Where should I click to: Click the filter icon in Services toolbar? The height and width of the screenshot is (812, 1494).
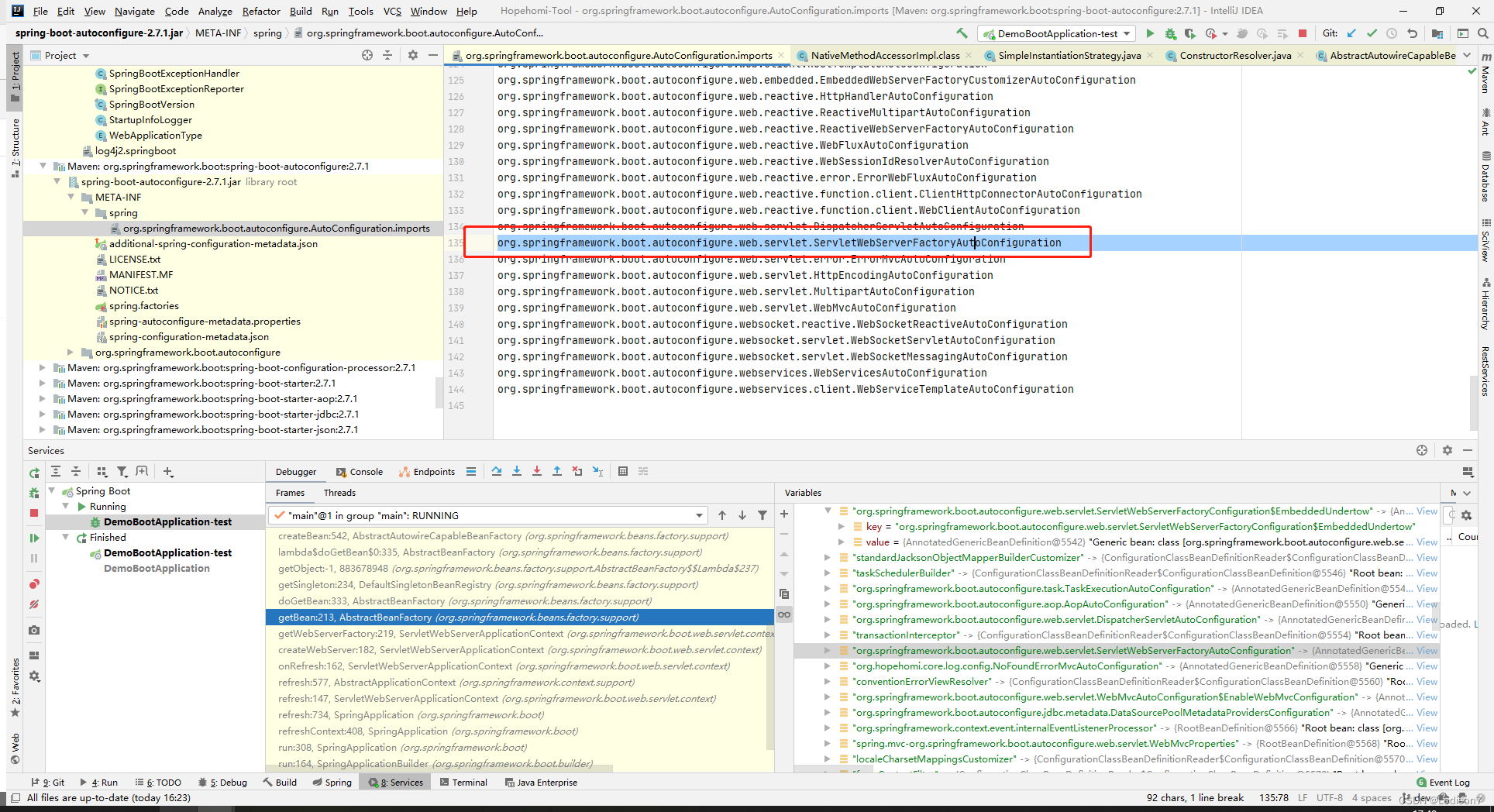pyautogui.click(x=122, y=471)
